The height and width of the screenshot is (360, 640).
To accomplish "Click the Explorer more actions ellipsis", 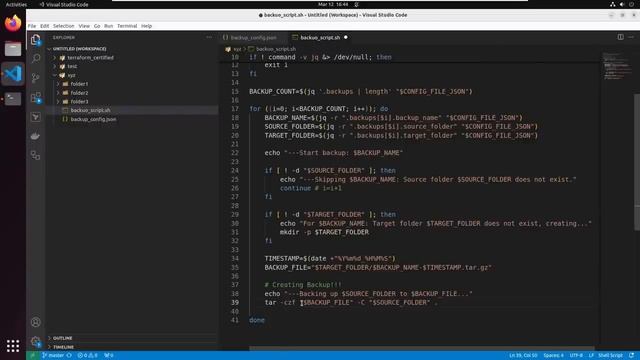I will tap(209, 37).
